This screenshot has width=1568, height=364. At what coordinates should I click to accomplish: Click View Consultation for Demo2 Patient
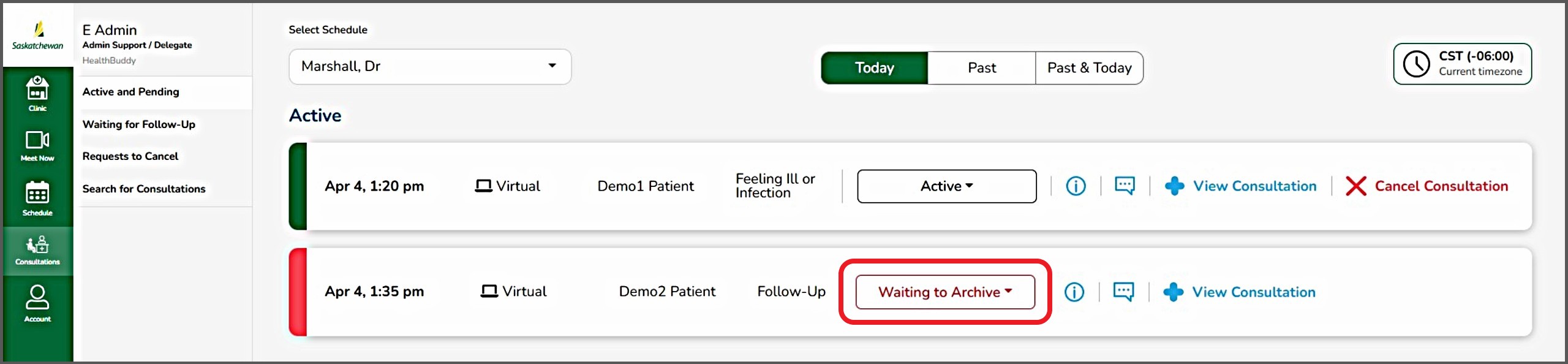coord(1240,292)
